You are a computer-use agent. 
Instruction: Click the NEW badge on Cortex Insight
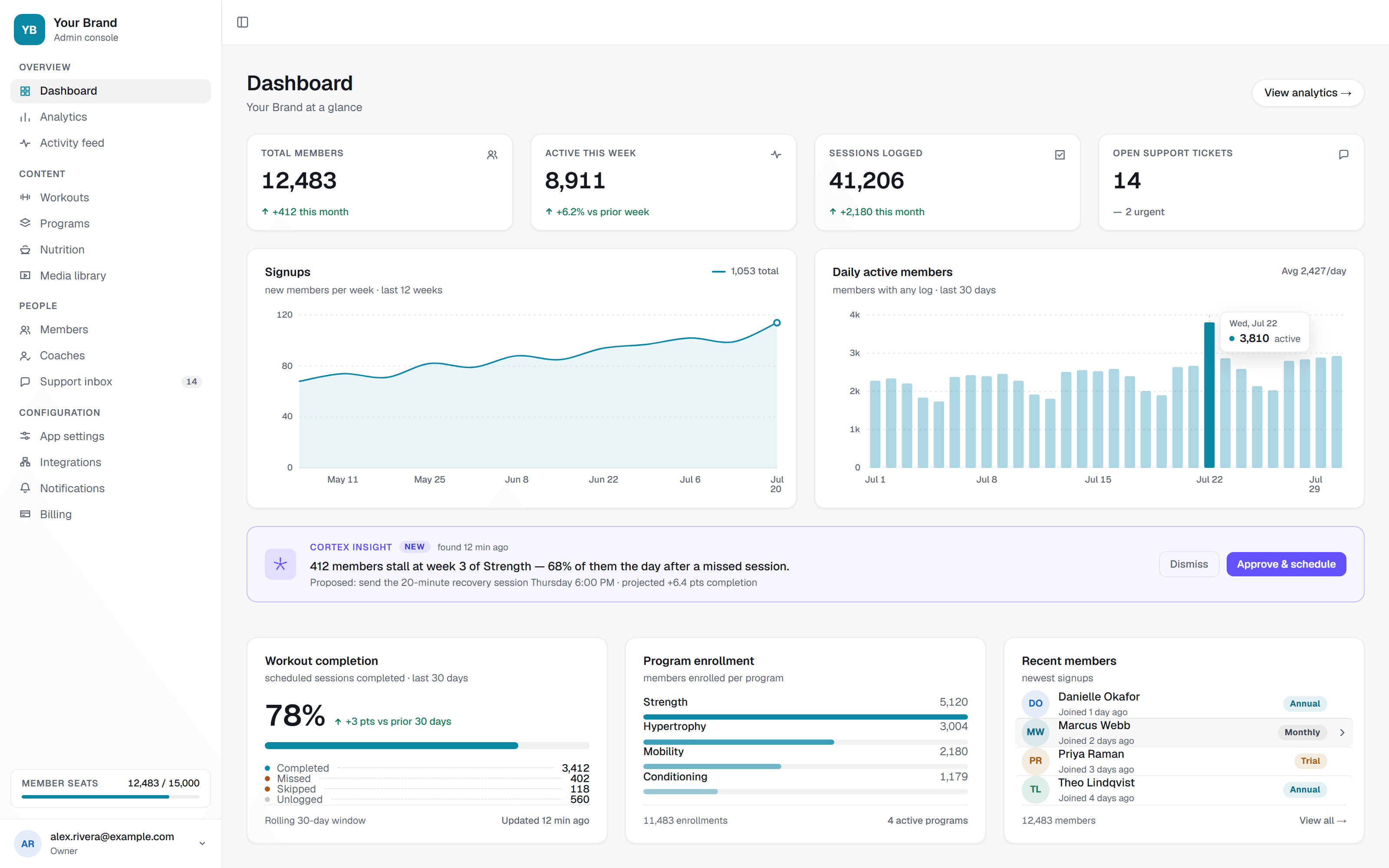415,547
